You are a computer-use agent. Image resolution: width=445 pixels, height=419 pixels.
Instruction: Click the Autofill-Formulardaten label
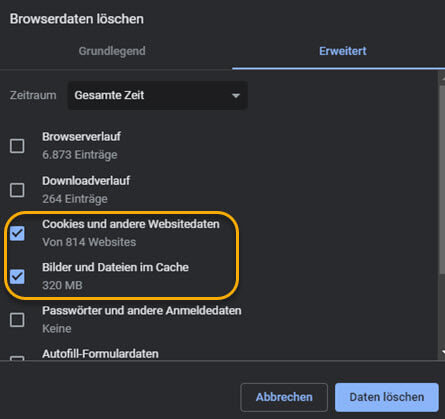(100, 354)
